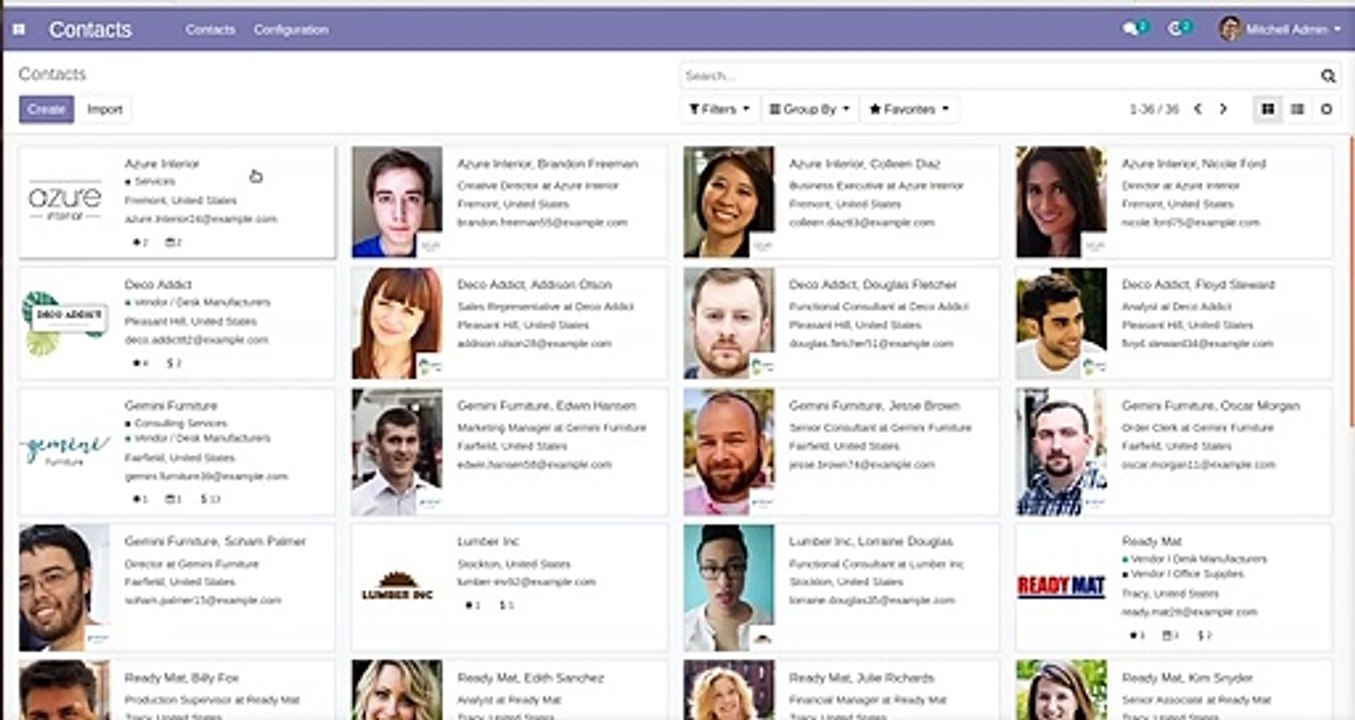Click Azure Interior's opportunities star count

pos(139,242)
